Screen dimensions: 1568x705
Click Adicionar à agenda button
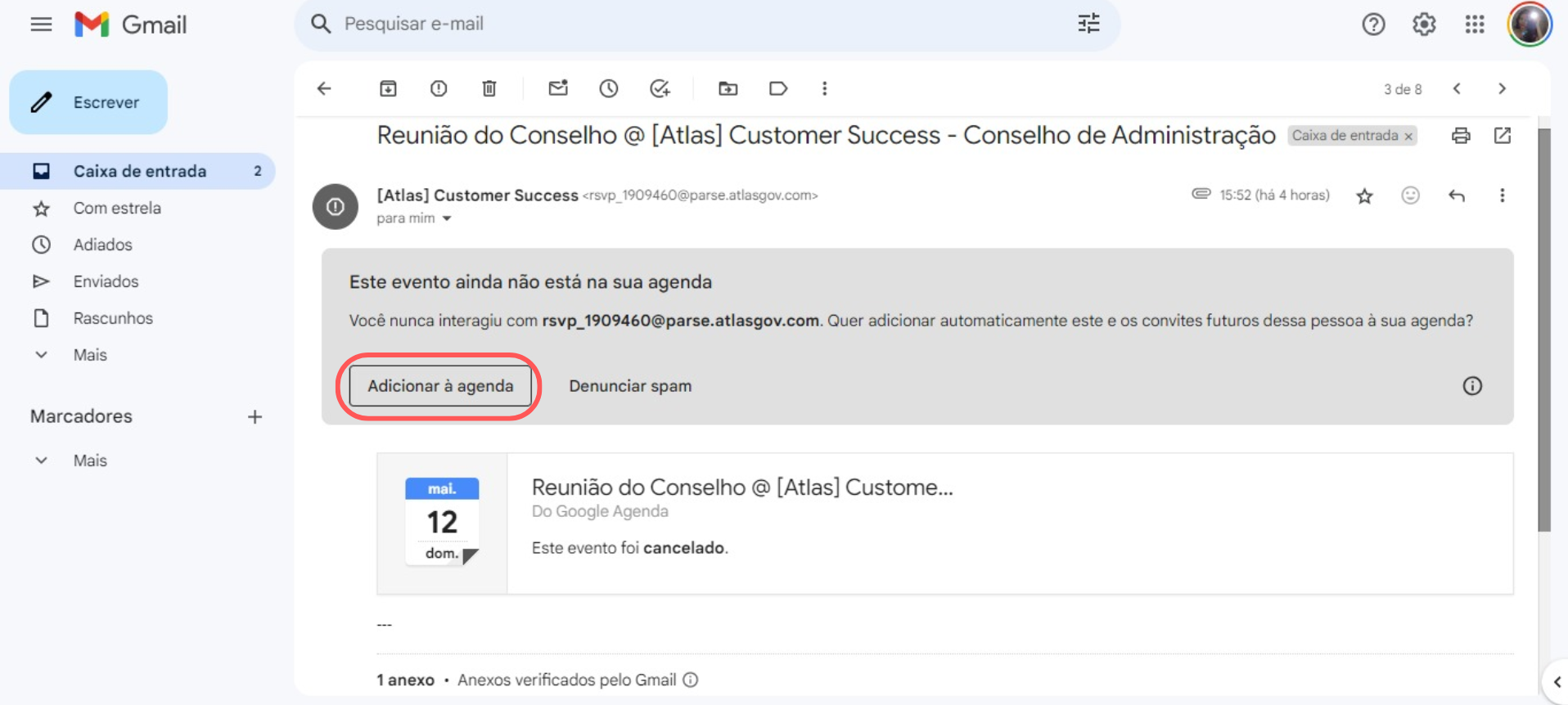point(440,386)
